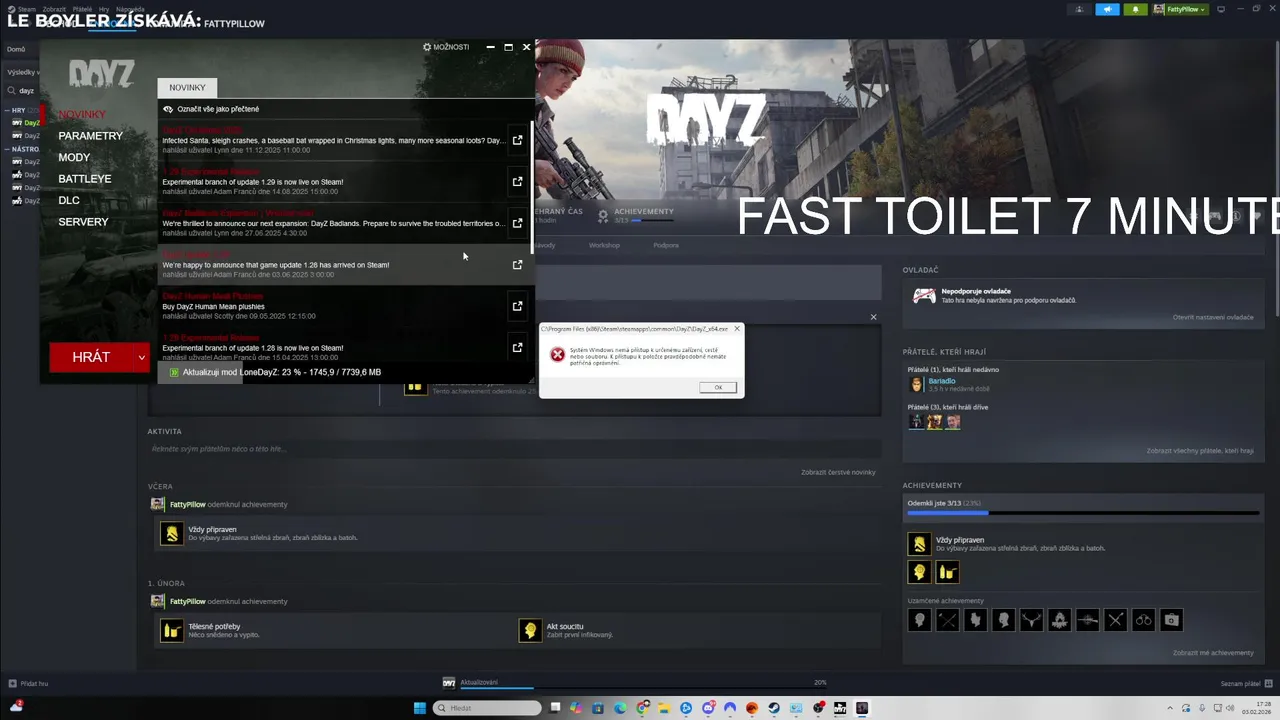Screen dimensions: 1280x720
Task: Open external link for 1.28 Experimental Release news
Action: pyautogui.click(x=517, y=347)
